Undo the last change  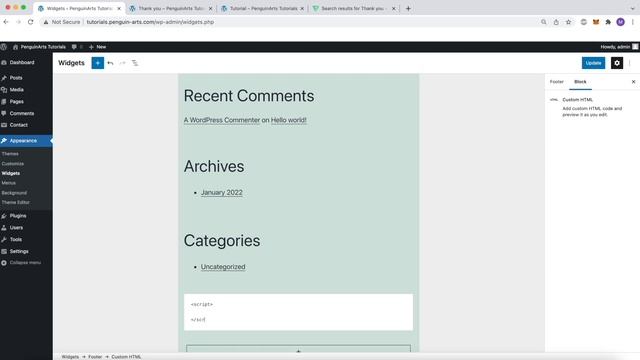[110, 63]
